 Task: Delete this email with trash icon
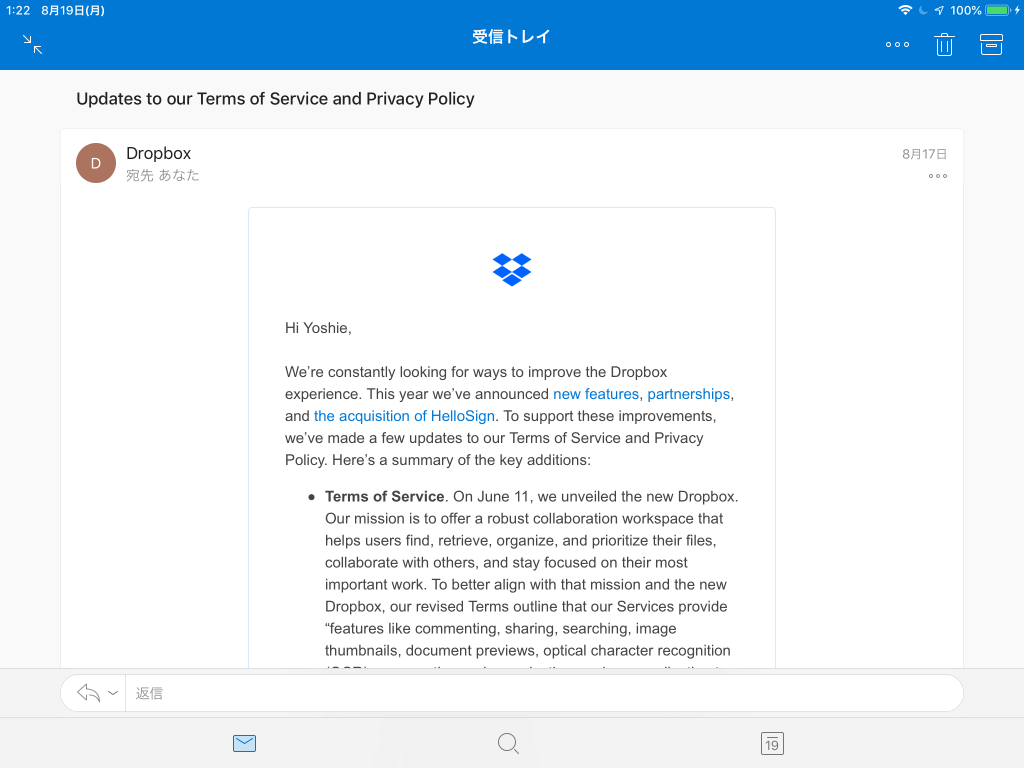pyautogui.click(x=944, y=44)
